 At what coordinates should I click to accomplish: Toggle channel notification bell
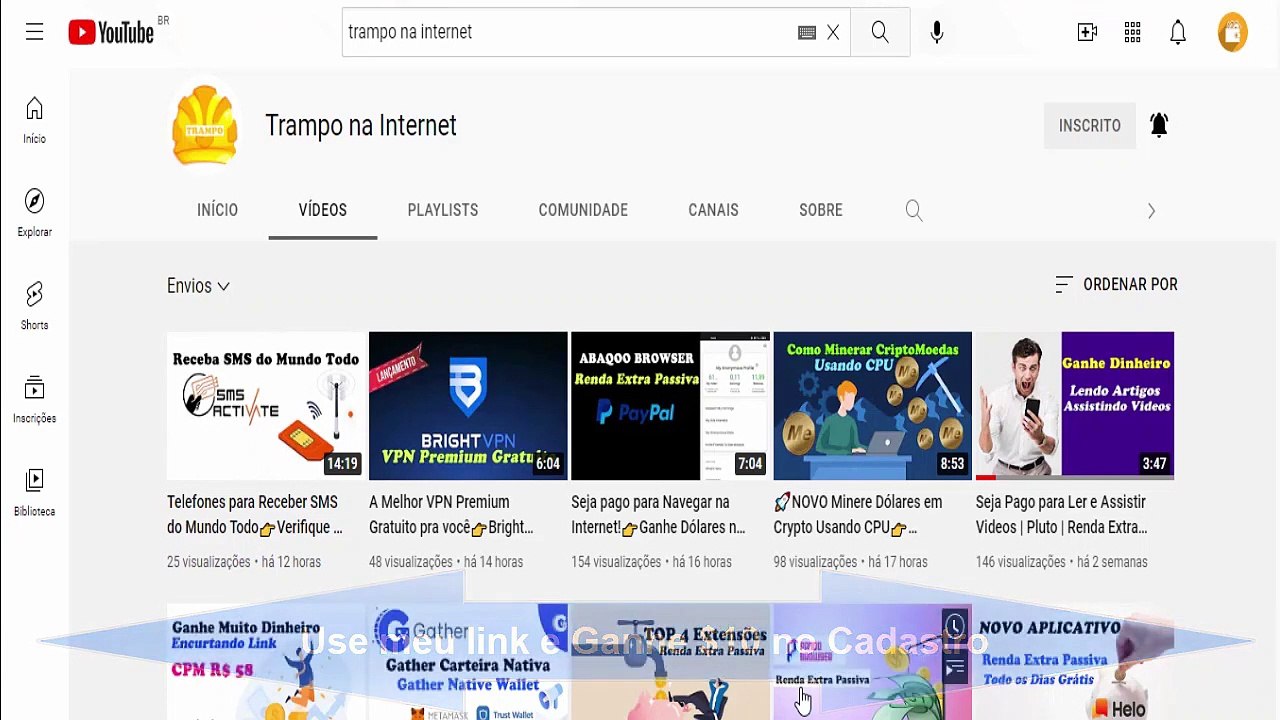1159,125
